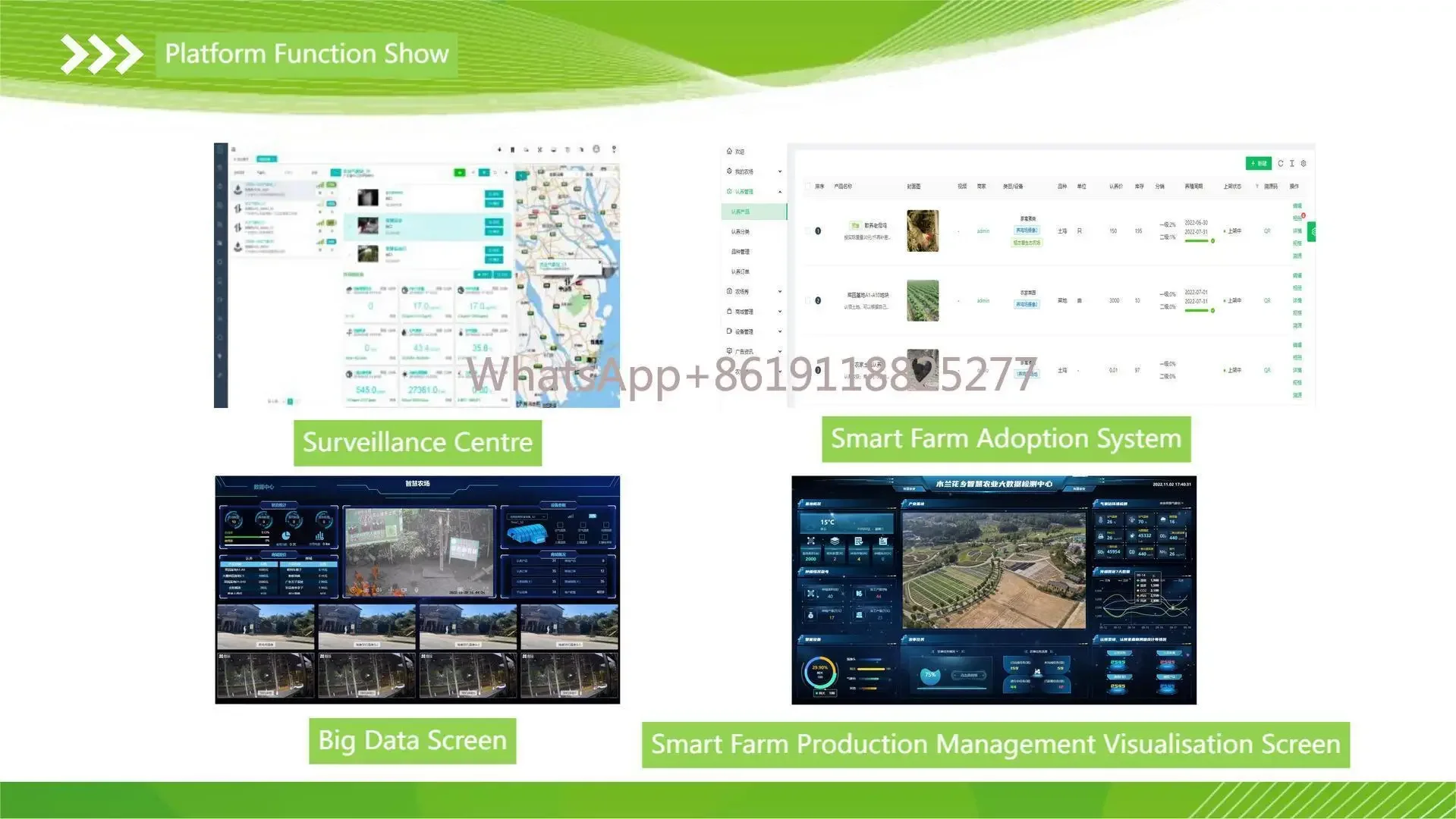Open the QR link in the vegetable plot row
Image resolution: width=1456 pixels, height=819 pixels.
pyautogui.click(x=1266, y=301)
